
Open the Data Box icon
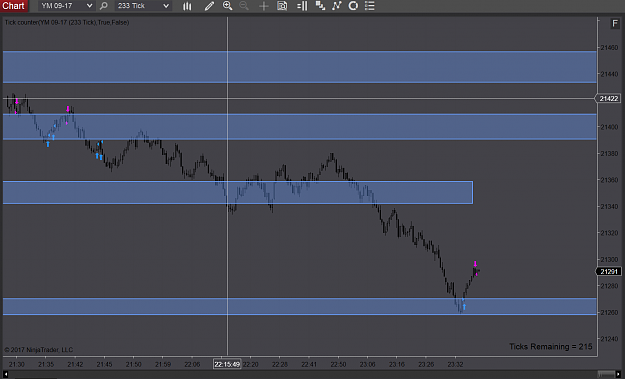pyautogui.click(x=282, y=6)
